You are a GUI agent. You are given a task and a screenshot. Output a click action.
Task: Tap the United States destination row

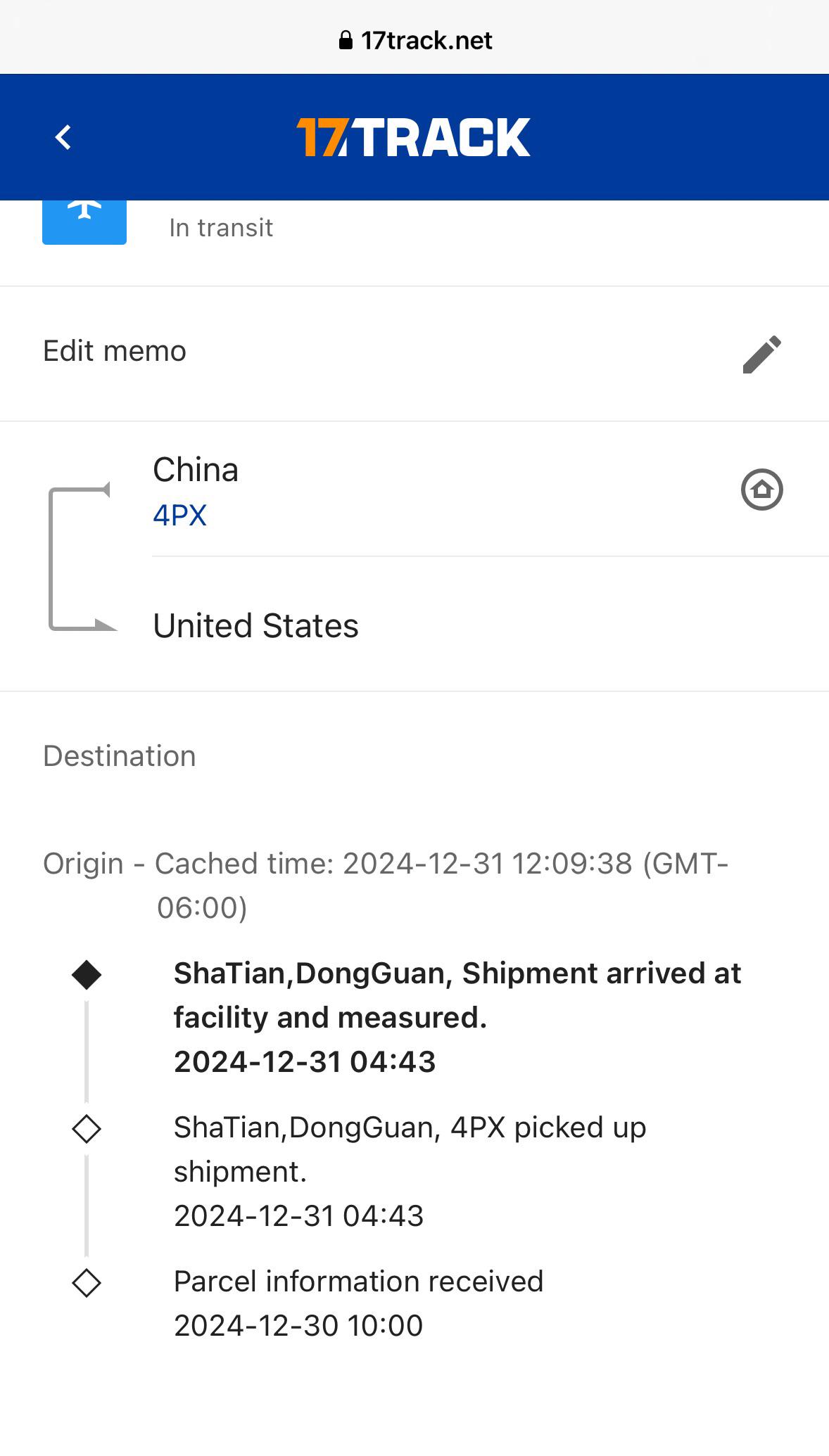[x=256, y=626]
